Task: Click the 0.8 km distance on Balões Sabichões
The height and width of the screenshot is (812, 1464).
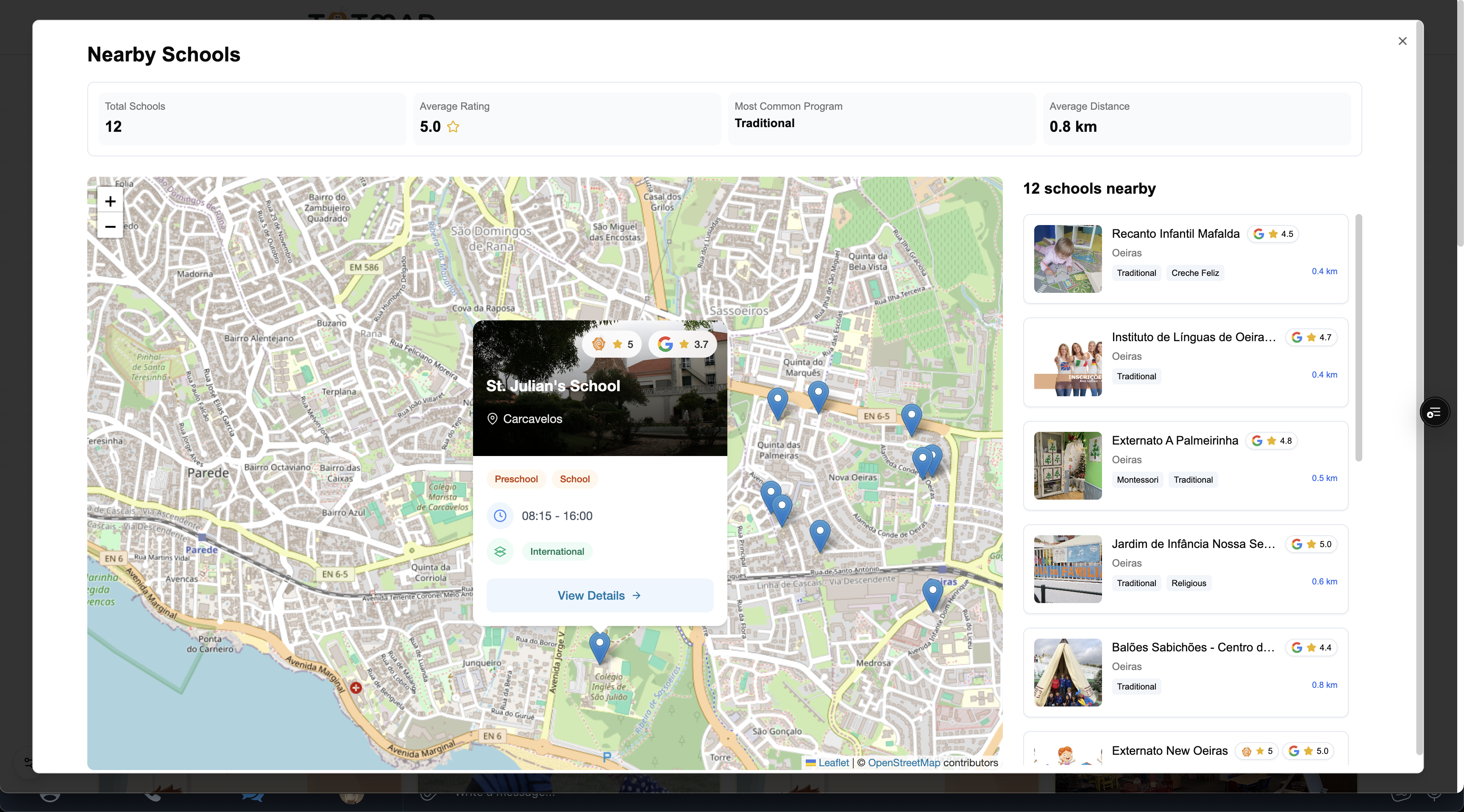Action: (1324, 685)
